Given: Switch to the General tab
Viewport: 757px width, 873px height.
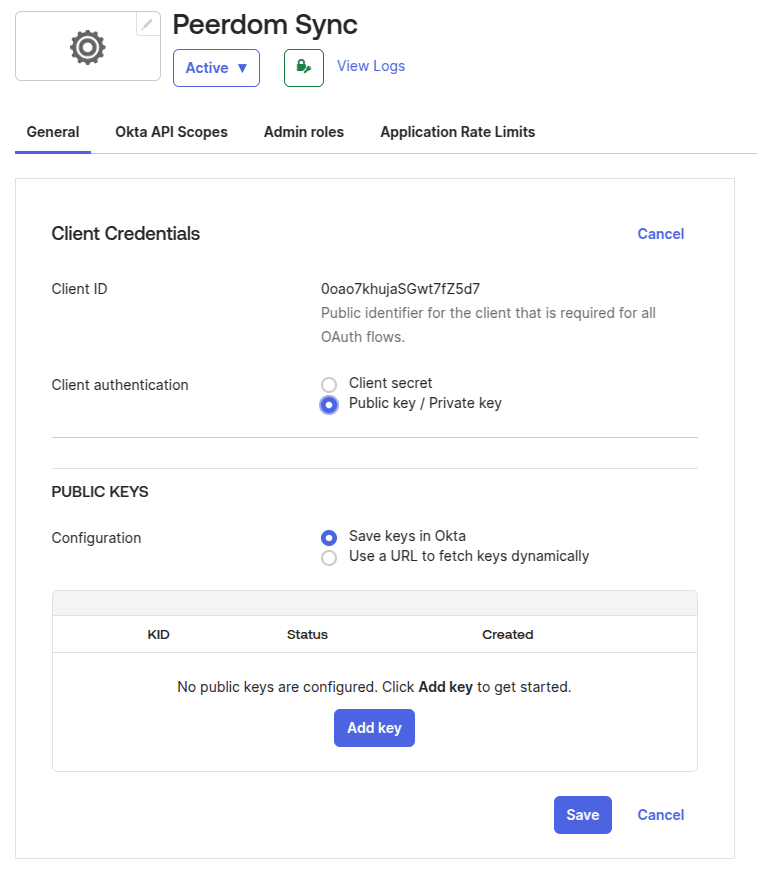Looking at the screenshot, I should pos(53,132).
